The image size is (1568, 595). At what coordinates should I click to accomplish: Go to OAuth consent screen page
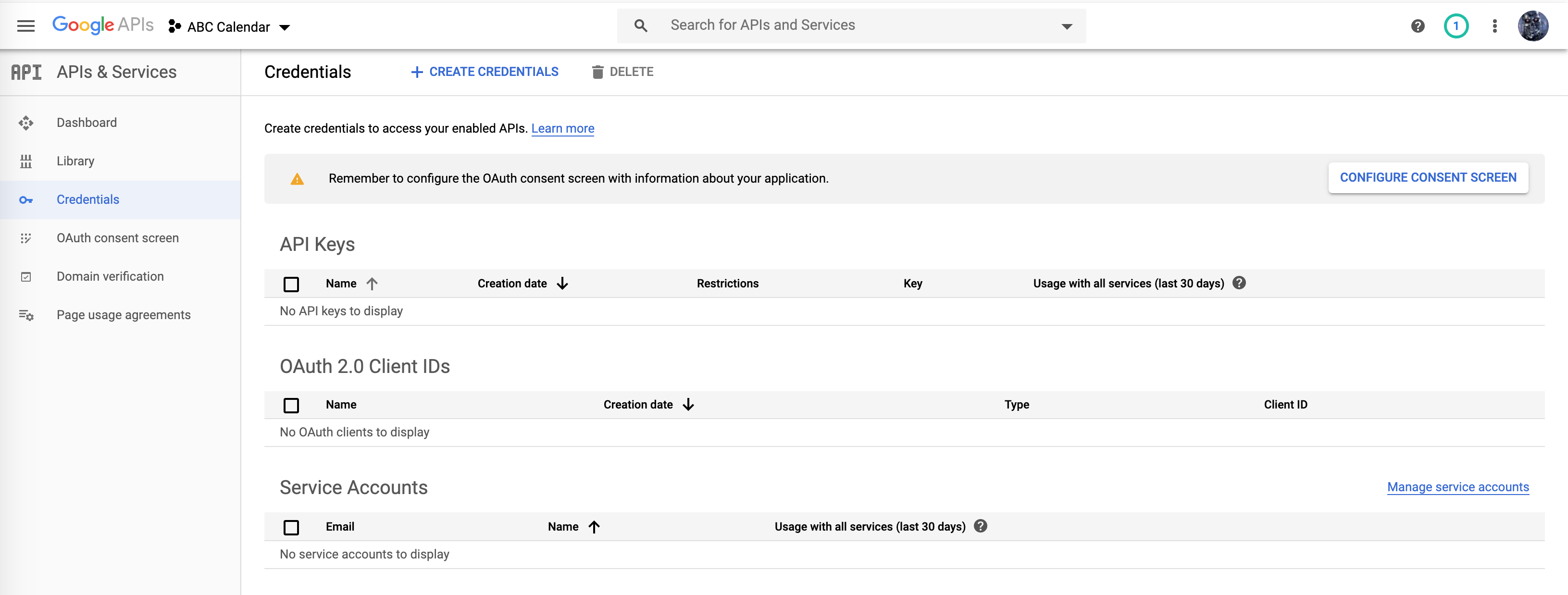click(117, 238)
